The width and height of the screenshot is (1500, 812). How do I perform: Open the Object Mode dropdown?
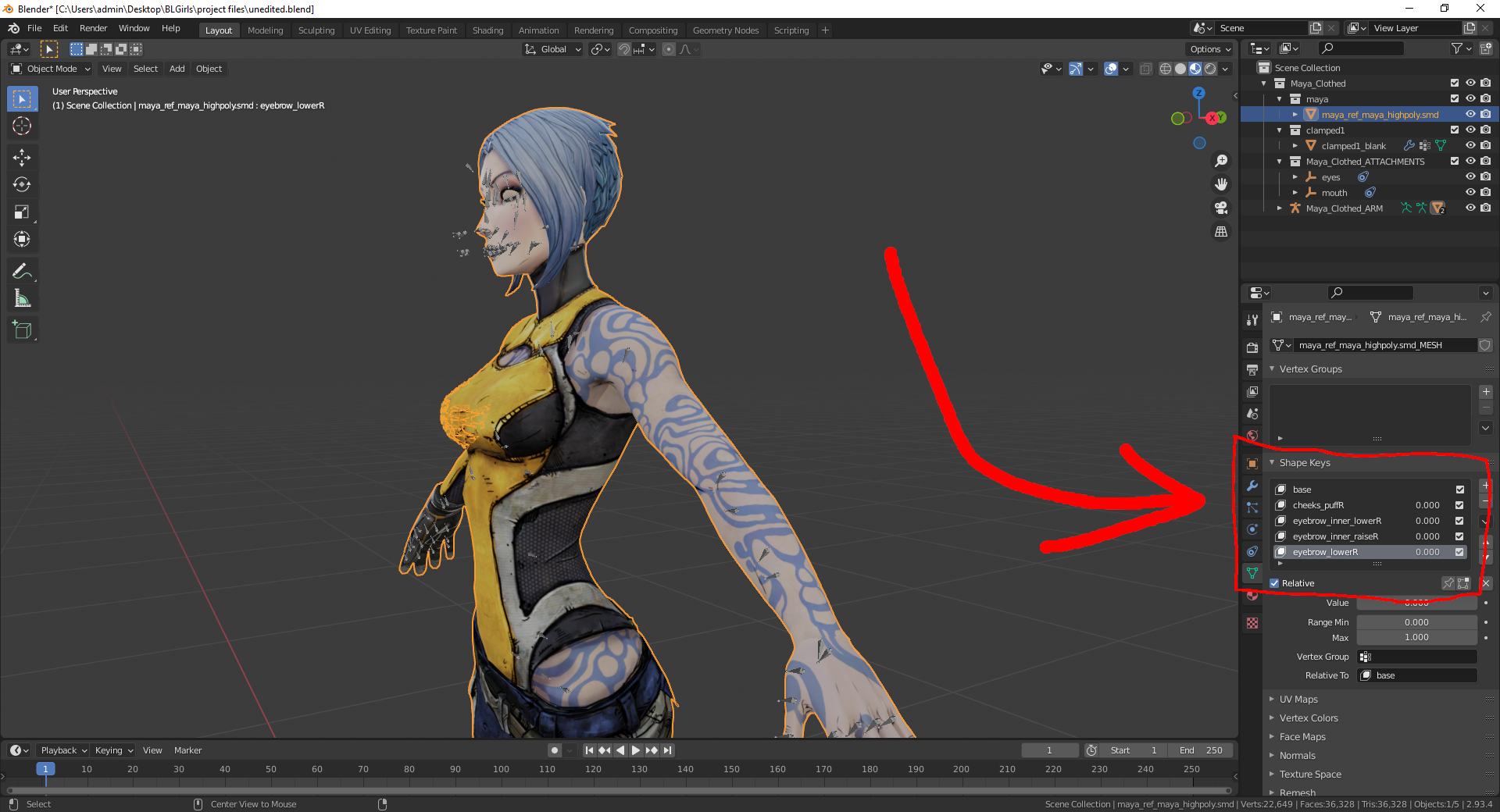pyautogui.click(x=51, y=69)
